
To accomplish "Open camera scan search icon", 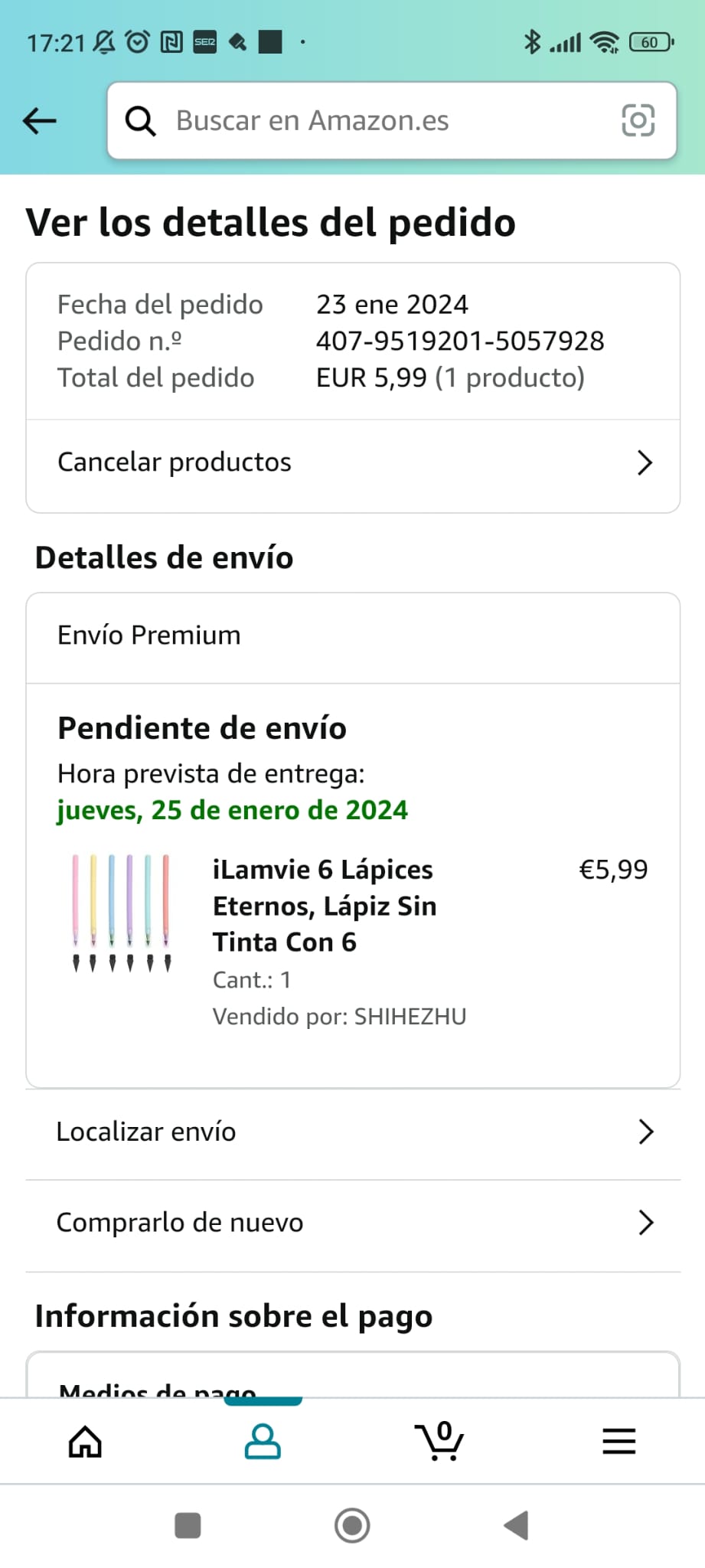I will [x=638, y=121].
